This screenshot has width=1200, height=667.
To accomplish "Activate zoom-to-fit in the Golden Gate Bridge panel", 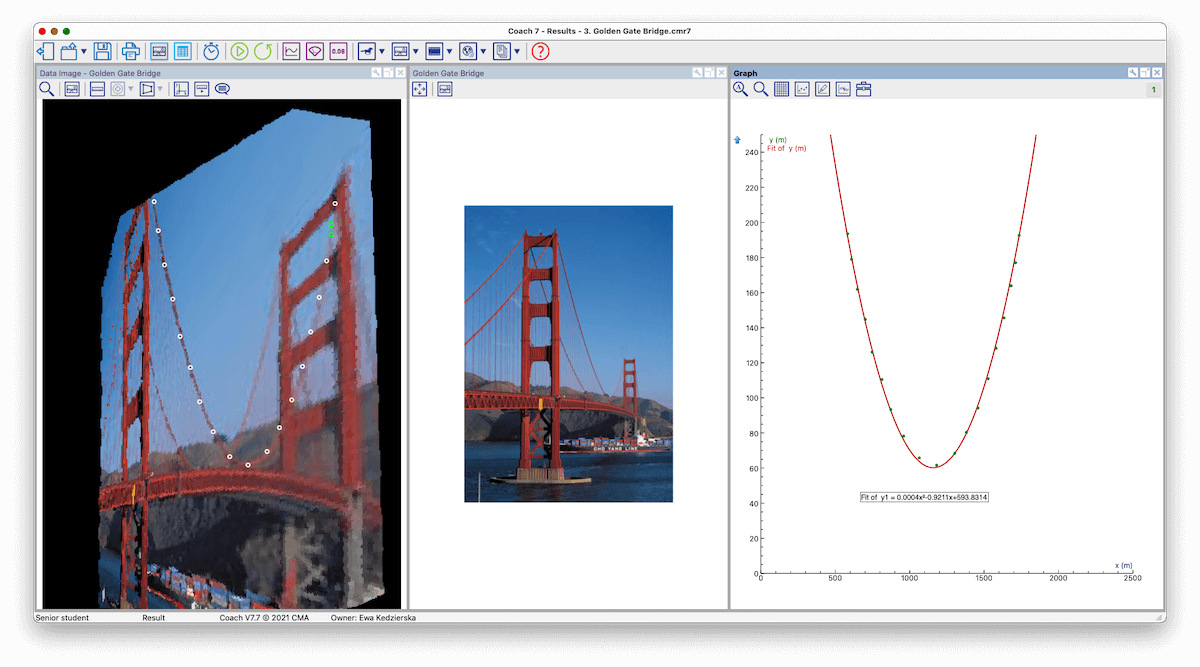I will tap(420, 89).
